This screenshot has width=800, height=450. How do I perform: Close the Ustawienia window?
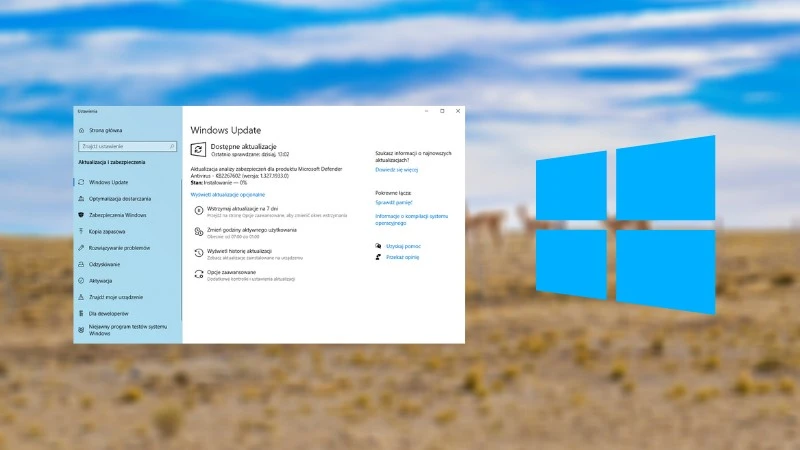458,111
